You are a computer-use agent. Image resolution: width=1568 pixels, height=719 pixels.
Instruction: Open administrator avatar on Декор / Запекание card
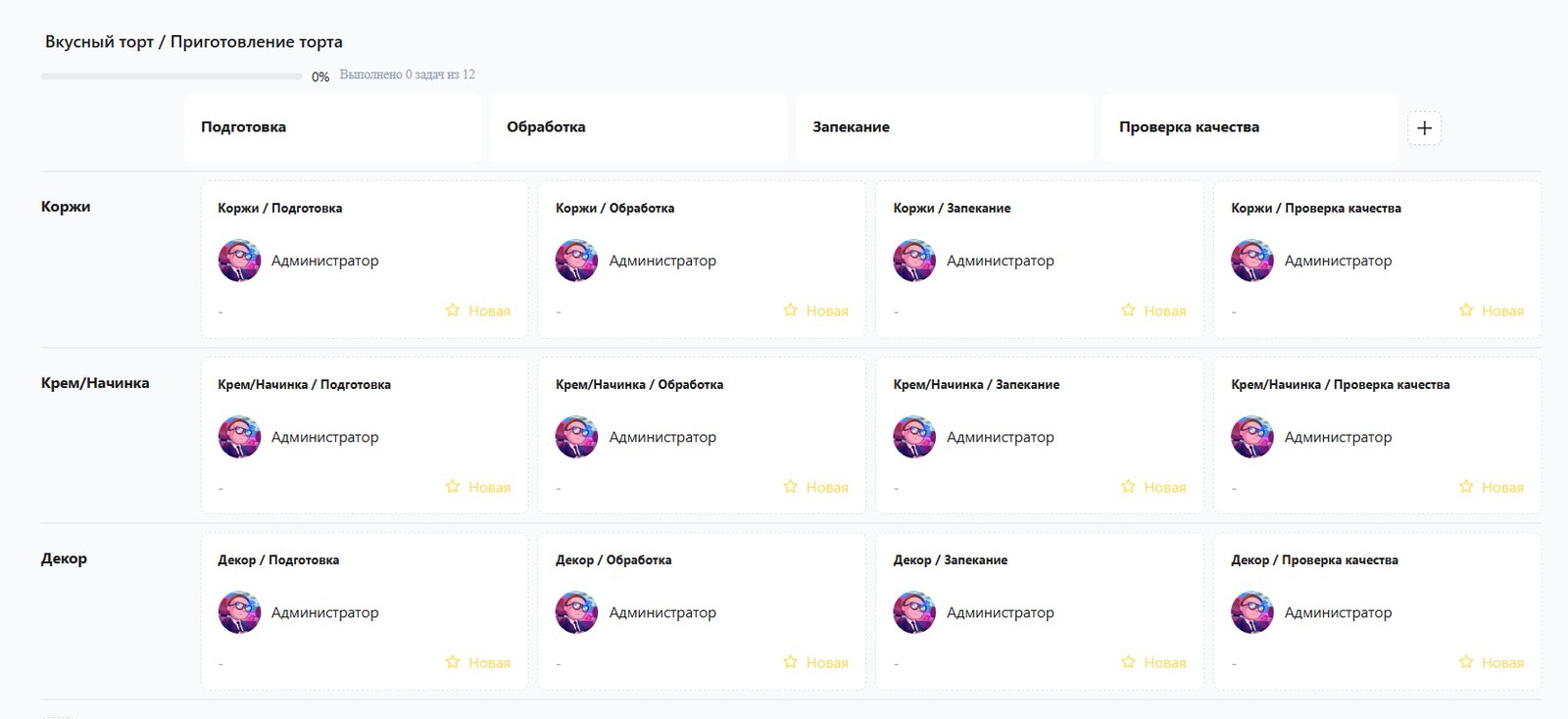click(914, 612)
